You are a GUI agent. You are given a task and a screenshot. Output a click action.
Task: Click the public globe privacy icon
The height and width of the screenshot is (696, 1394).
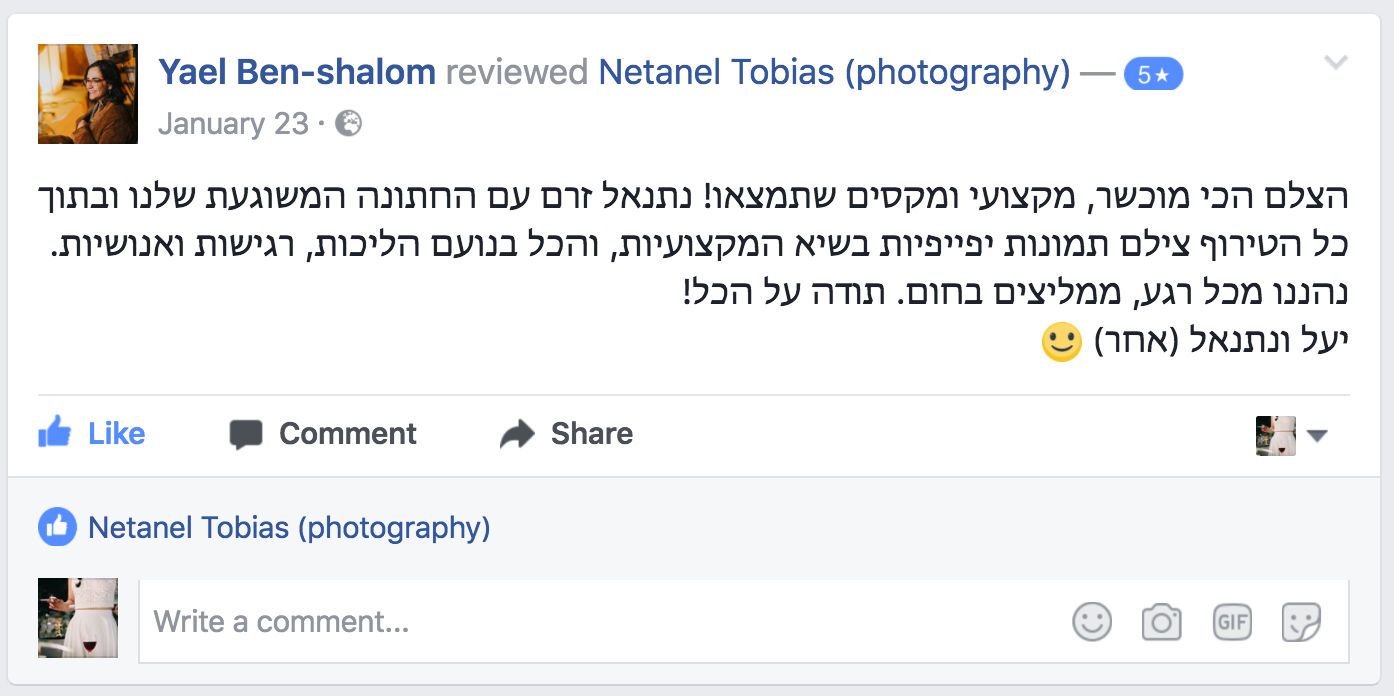click(x=348, y=124)
